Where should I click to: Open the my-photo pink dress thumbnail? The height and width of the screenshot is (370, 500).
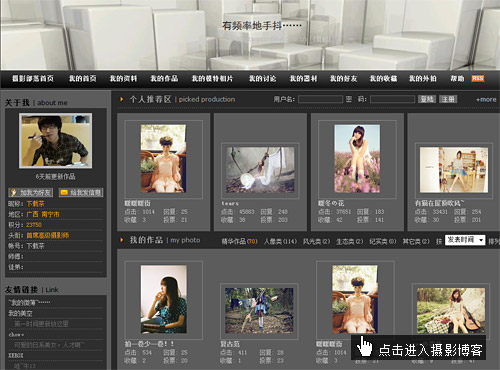(355, 299)
